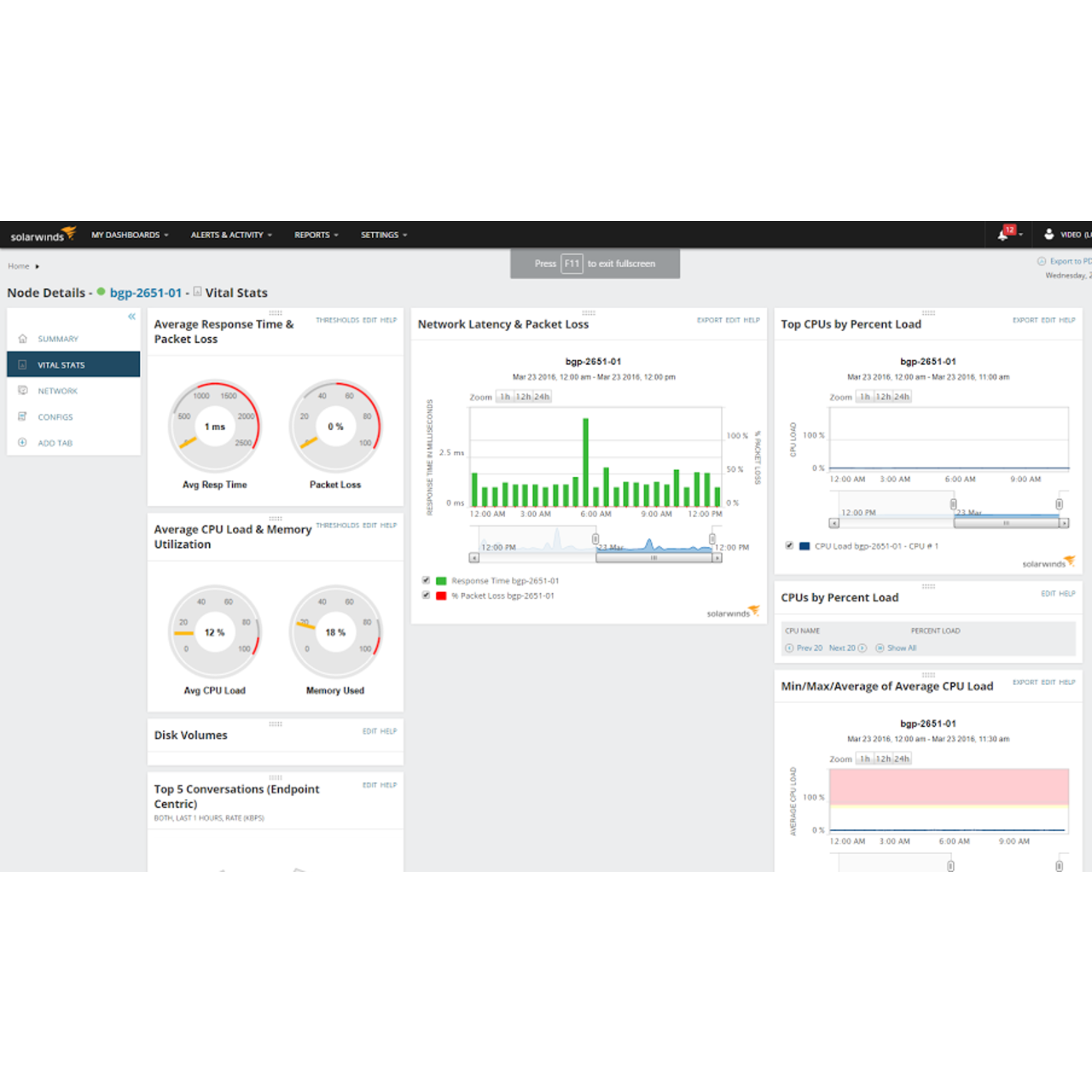
Task: Click the Network icon in sidebar
Action: tap(22, 391)
